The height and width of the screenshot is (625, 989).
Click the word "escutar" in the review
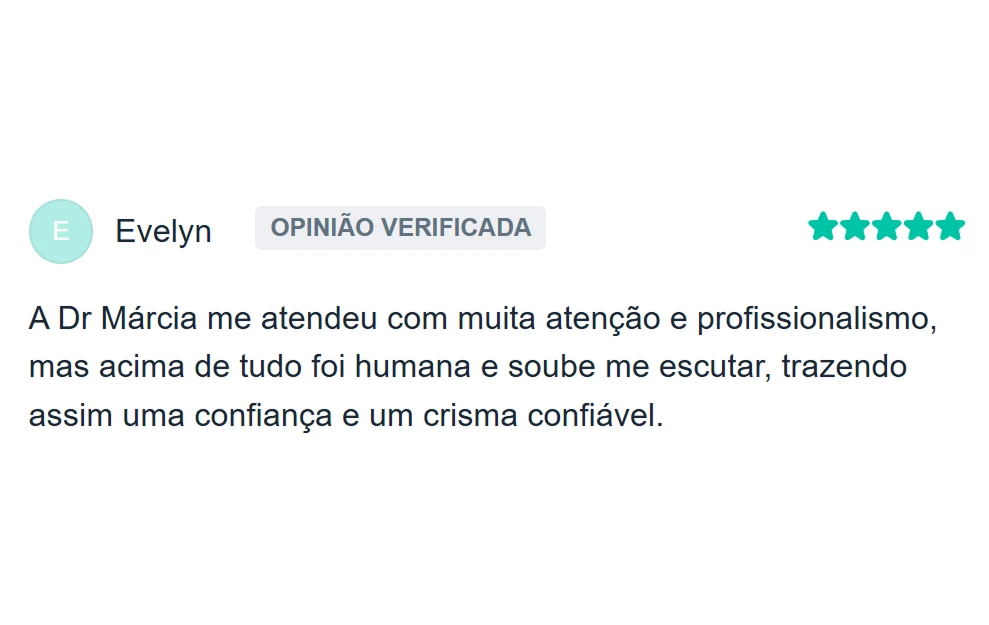(715, 367)
